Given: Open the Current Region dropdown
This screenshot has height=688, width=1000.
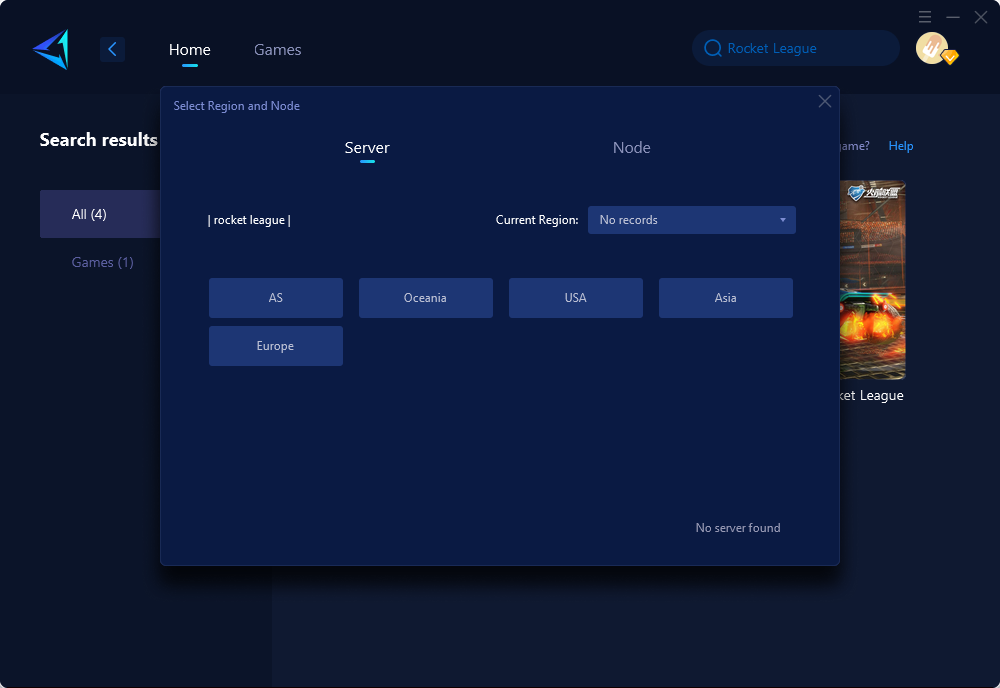Looking at the screenshot, I should 691,220.
